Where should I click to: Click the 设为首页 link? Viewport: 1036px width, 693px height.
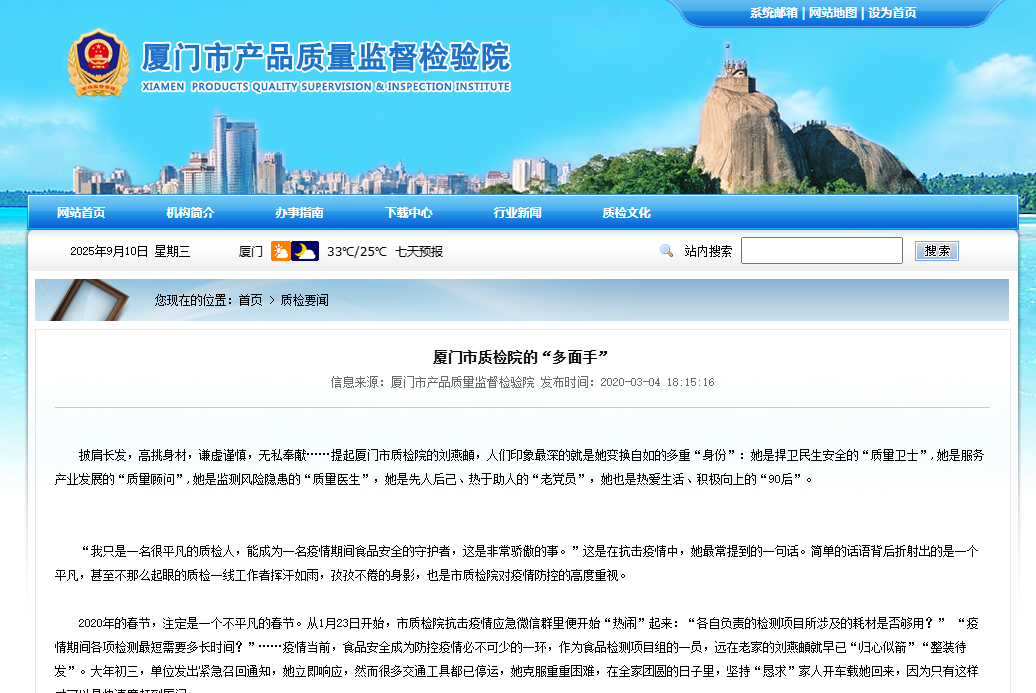coord(892,13)
